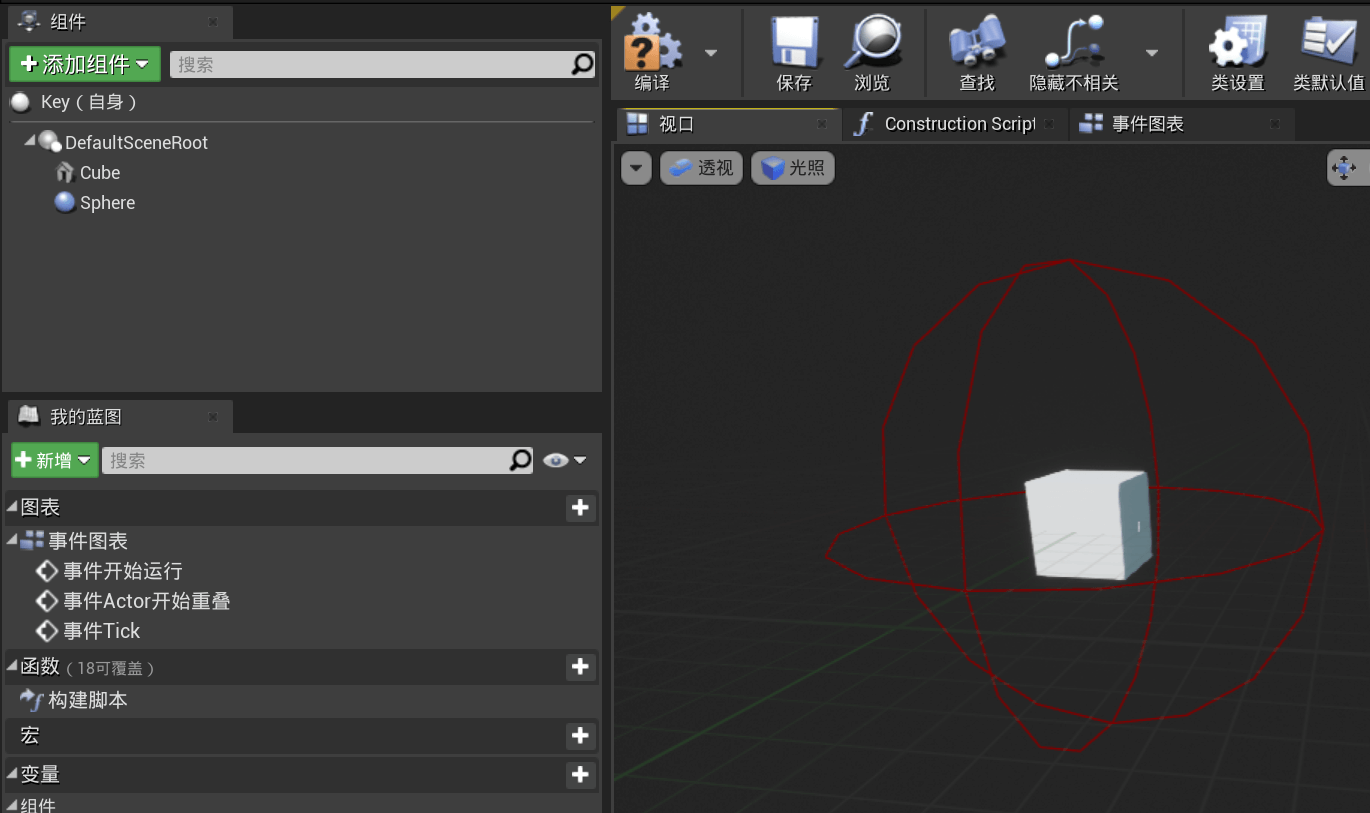Image resolution: width=1370 pixels, height=813 pixels.
Task: Close the 我的蓝图 panel tab
Action: (213, 417)
